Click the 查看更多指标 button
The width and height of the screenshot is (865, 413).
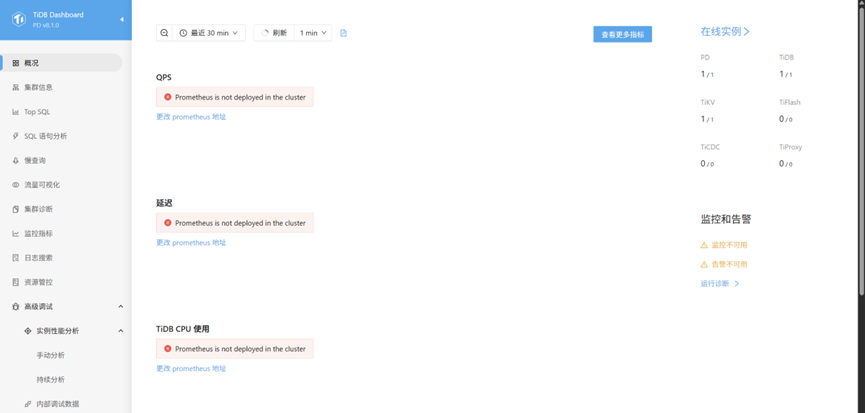pos(622,34)
